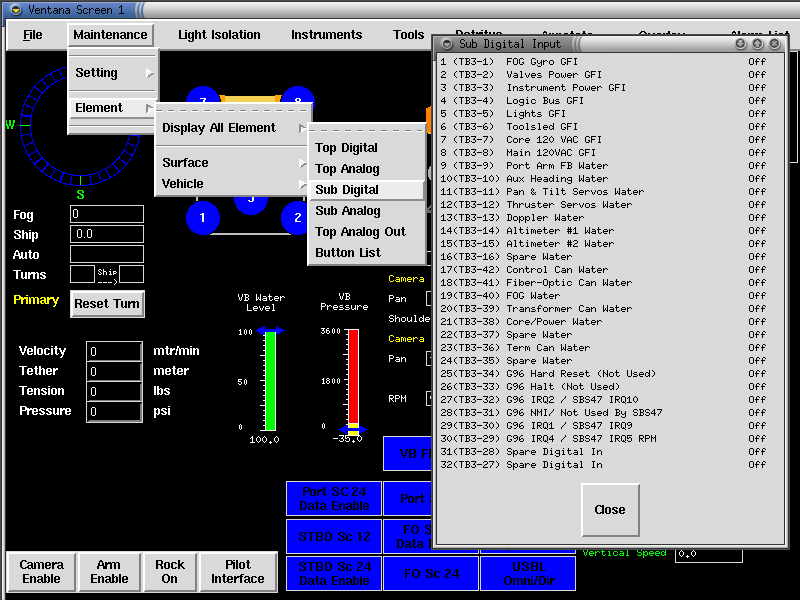Click the Reset Turn button
The height and width of the screenshot is (600, 800).
(107, 304)
